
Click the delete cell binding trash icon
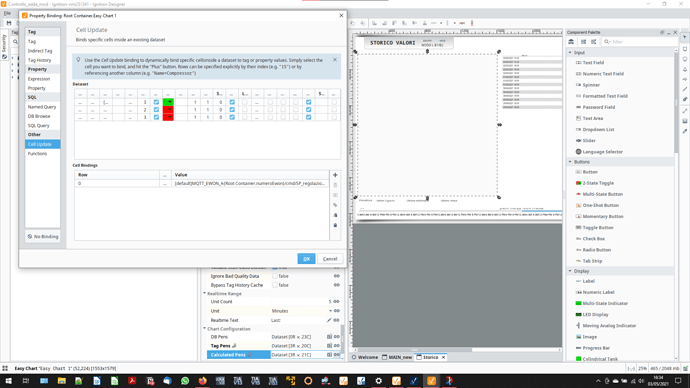[335, 185]
